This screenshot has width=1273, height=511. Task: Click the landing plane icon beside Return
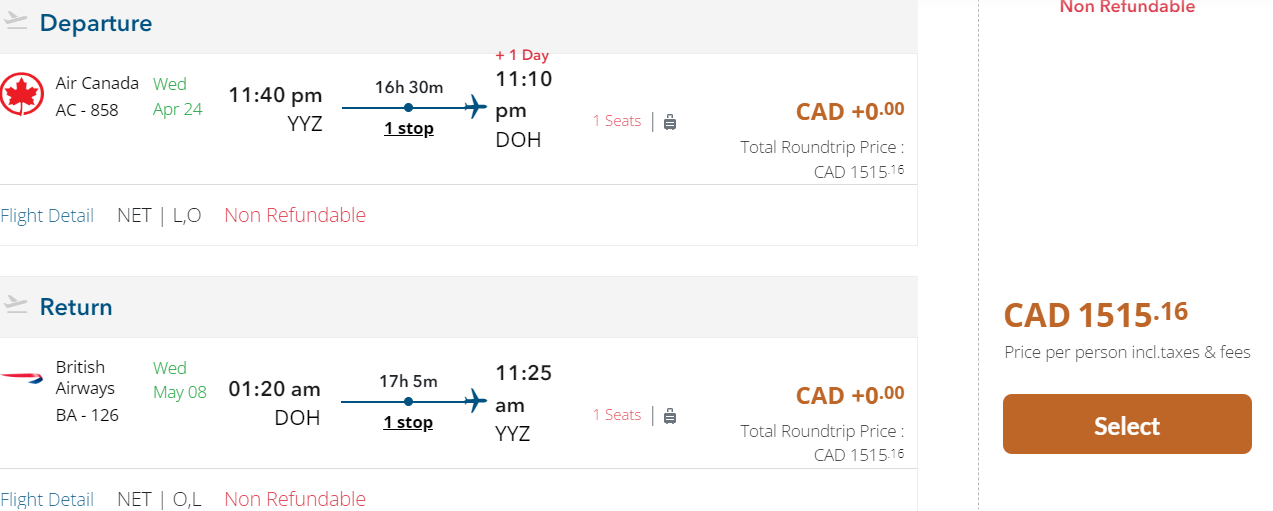click(15, 304)
